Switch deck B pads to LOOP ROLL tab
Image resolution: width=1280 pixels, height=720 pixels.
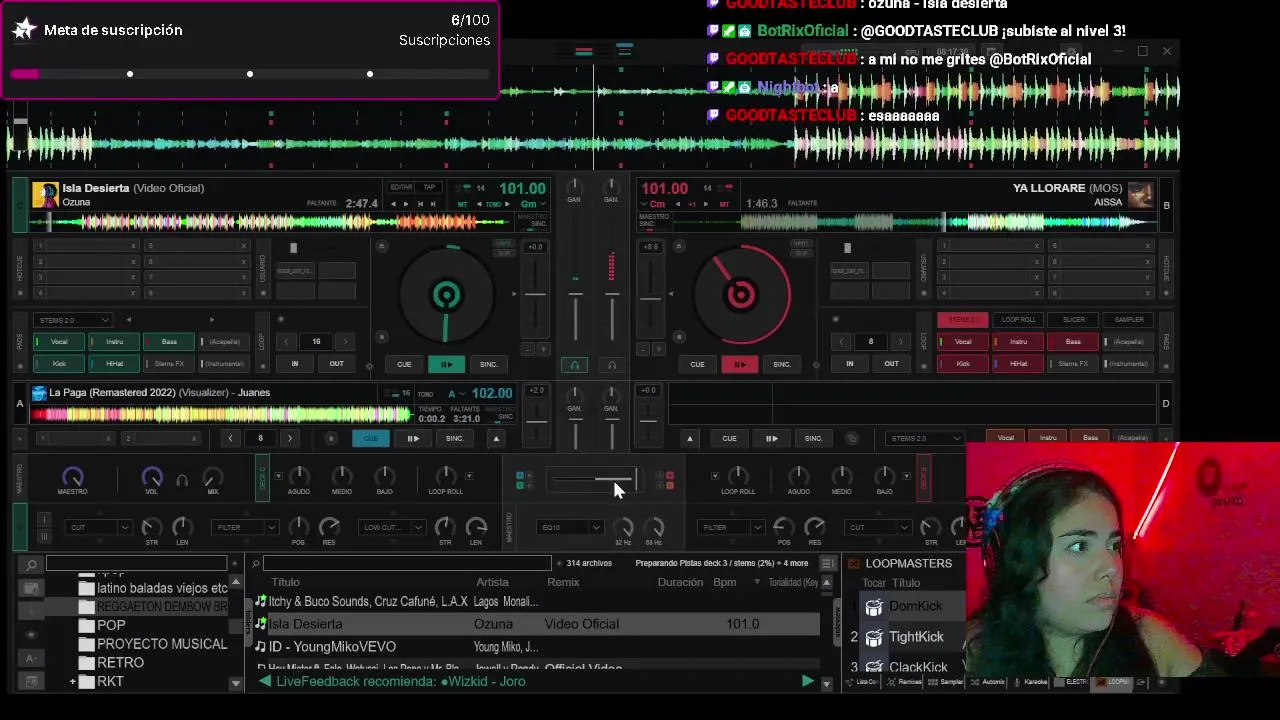tap(1019, 320)
